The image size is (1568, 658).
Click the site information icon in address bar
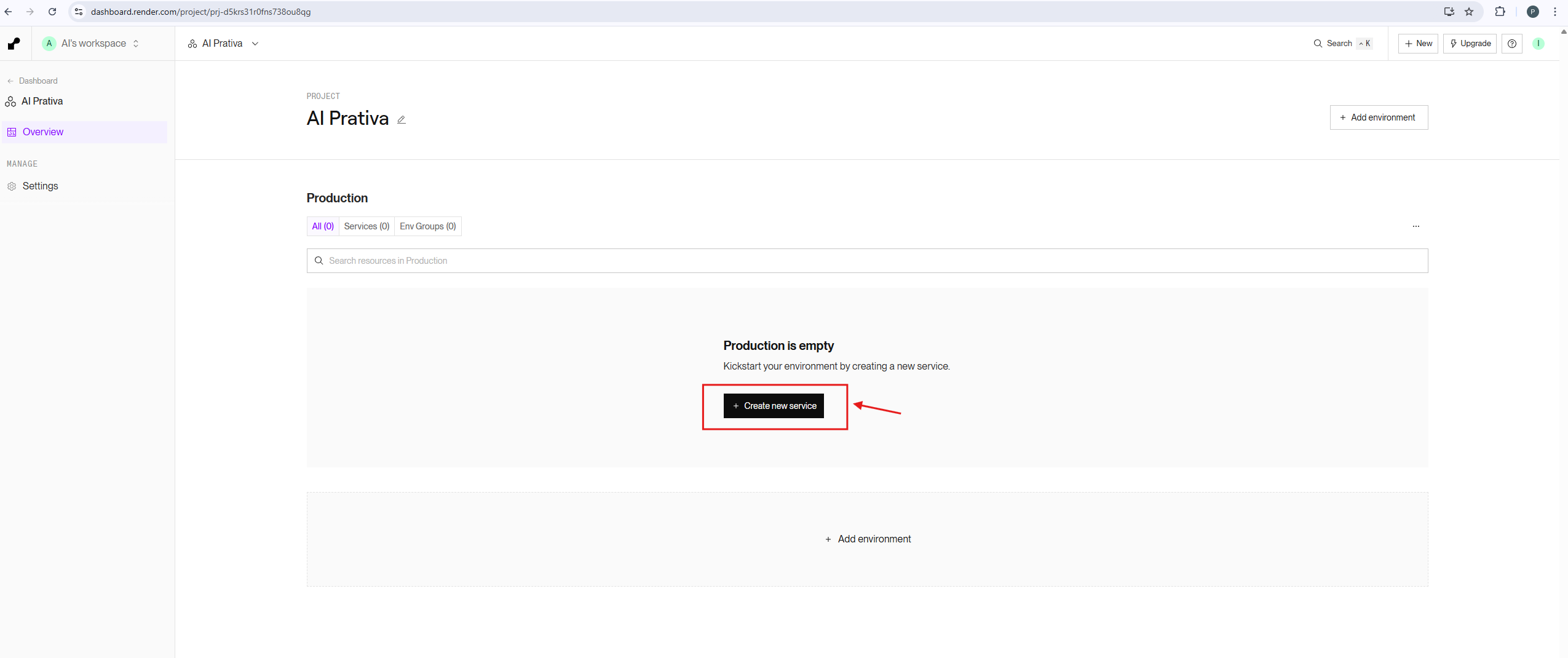[79, 12]
